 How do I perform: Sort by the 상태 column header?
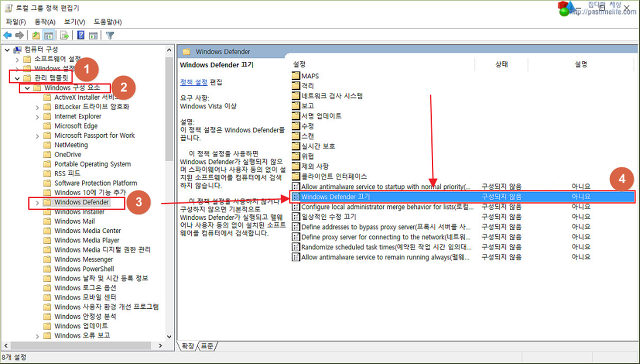[x=501, y=64]
